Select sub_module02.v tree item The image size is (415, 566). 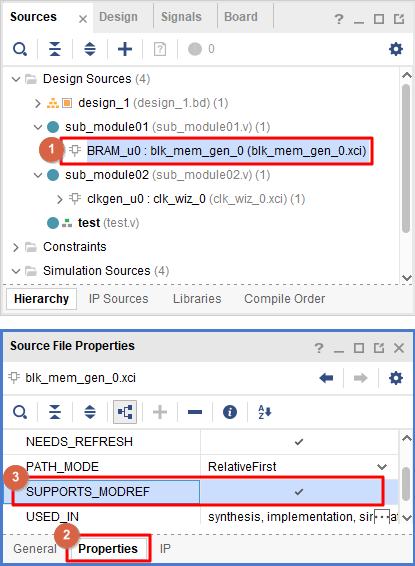(167, 175)
